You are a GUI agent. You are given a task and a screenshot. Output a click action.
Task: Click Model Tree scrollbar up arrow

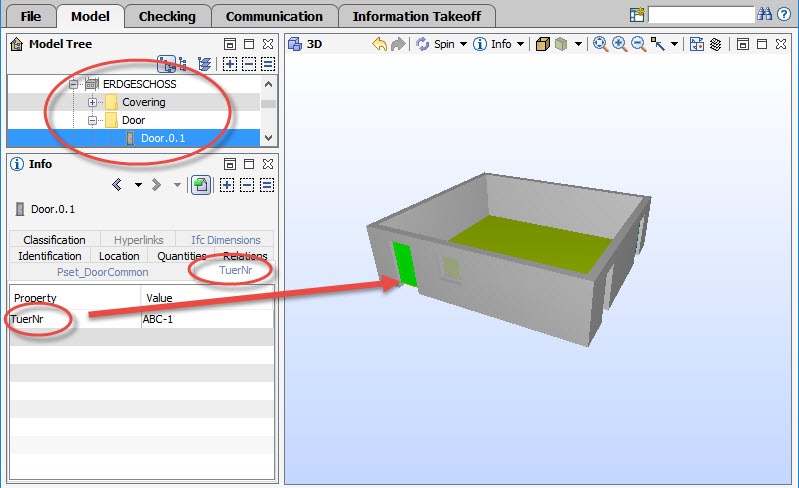pos(269,84)
